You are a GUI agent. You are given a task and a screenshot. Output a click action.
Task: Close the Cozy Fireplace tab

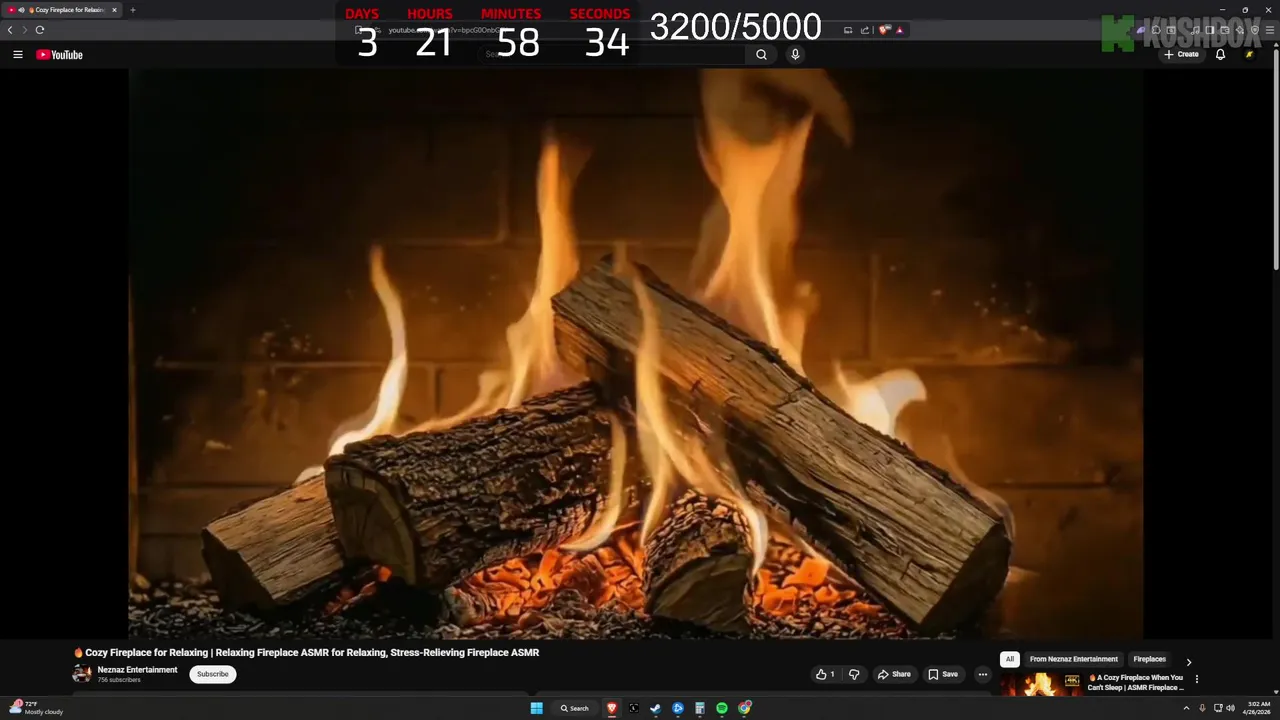(x=114, y=10)
